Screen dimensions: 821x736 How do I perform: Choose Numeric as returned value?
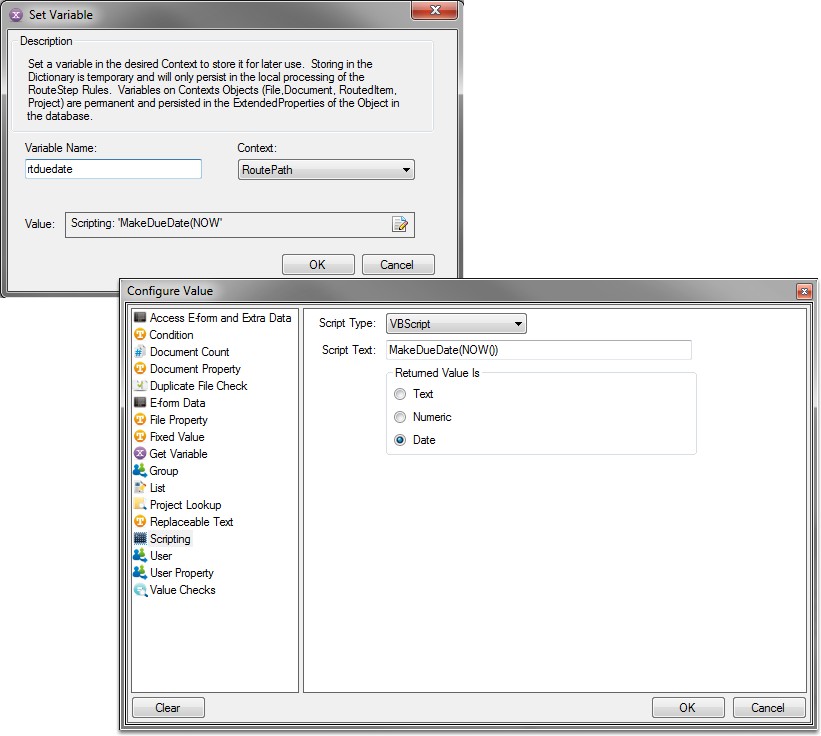point(400,417)
